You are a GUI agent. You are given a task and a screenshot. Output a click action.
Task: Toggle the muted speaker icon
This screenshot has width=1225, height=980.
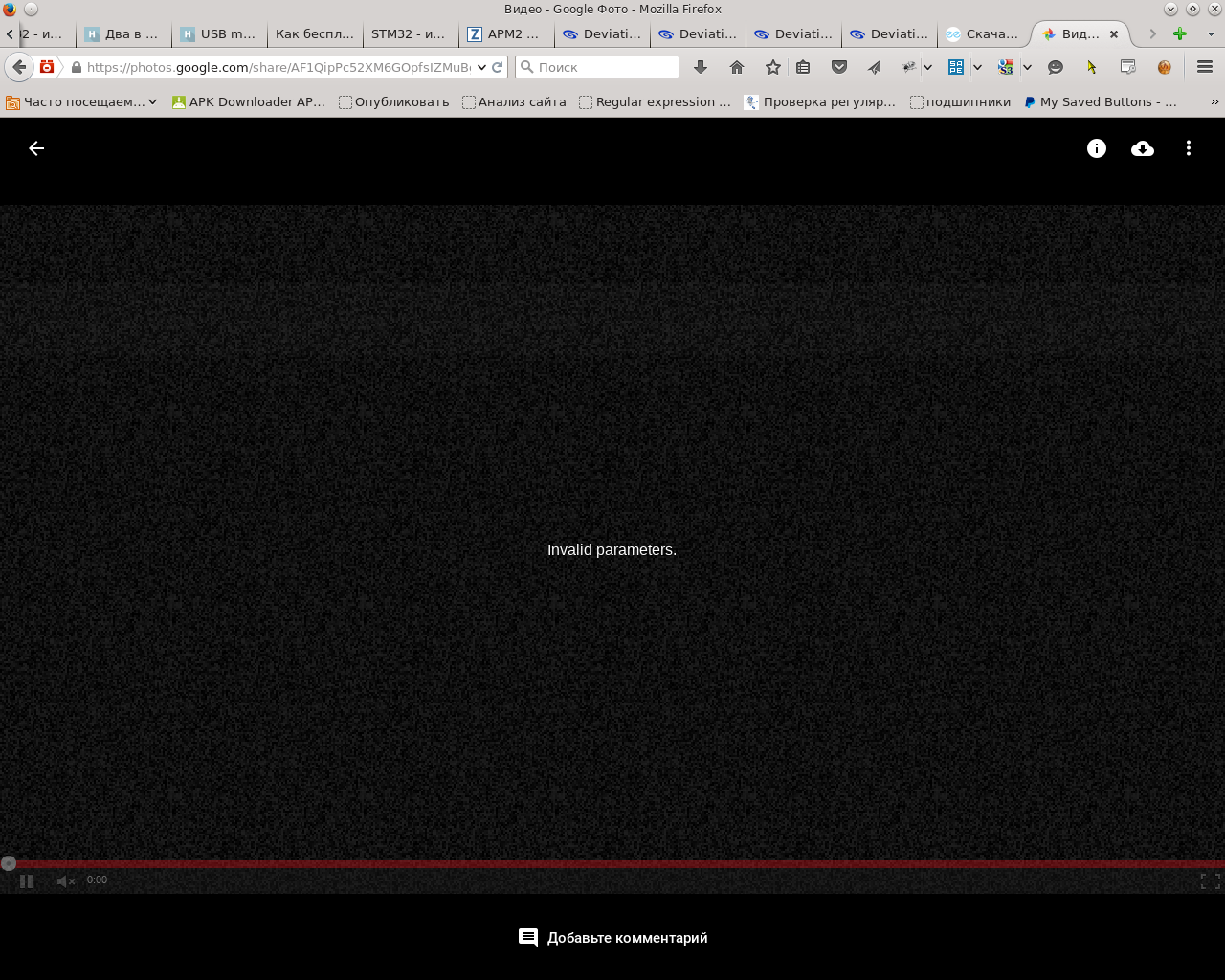pyautogui.click(x=65, y=880)
